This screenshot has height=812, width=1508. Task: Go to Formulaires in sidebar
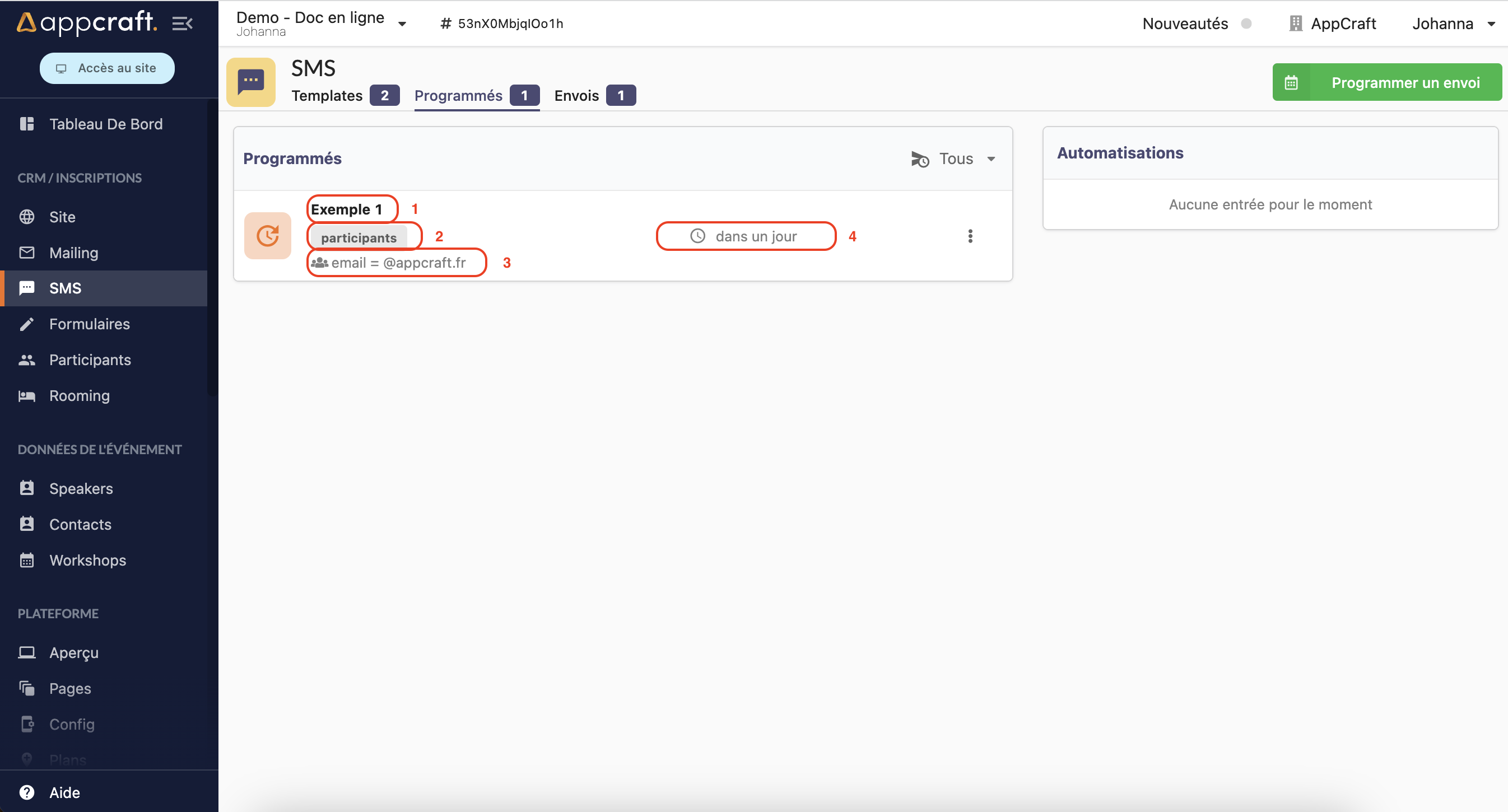coord(89,324)
